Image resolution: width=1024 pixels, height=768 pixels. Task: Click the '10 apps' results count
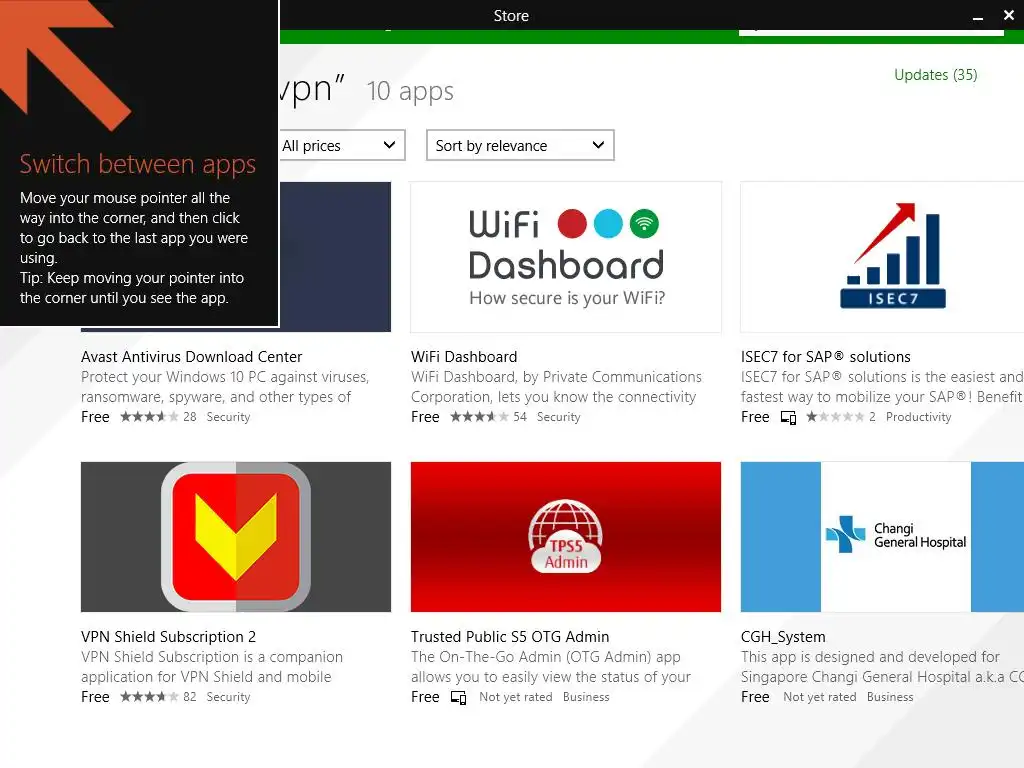[x=410, y=91]
